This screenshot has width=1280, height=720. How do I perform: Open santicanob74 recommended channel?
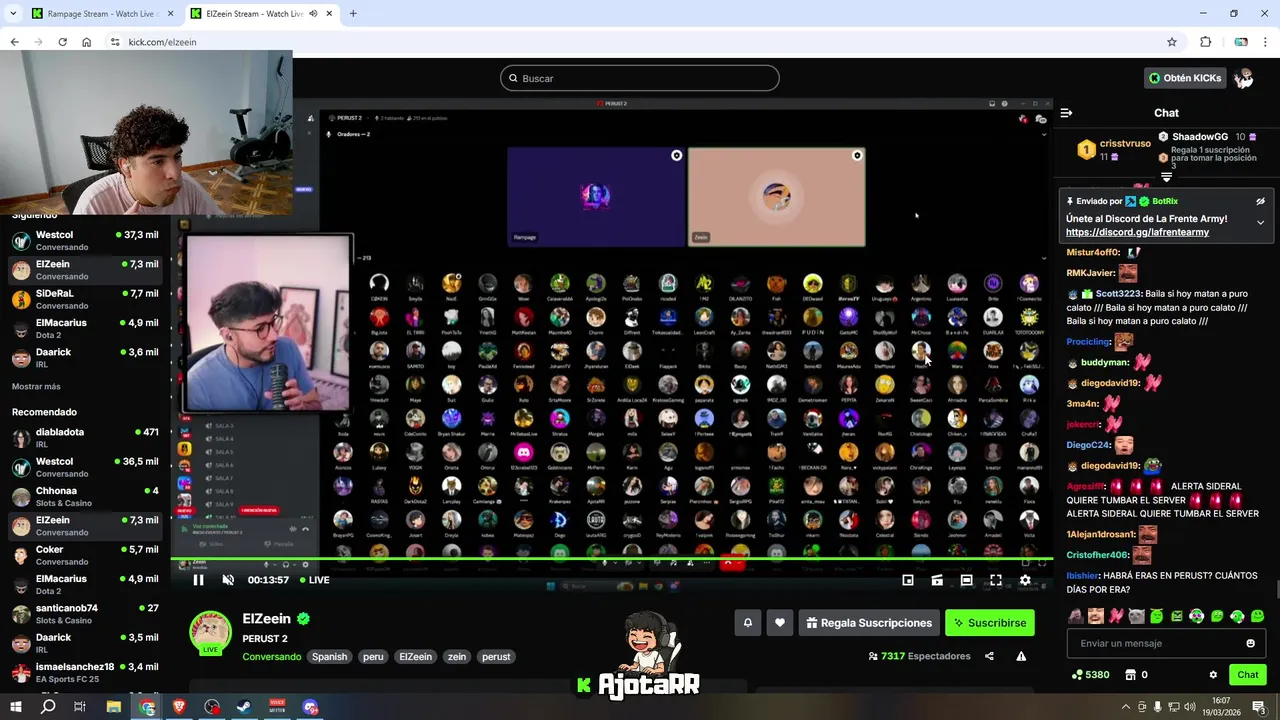pos(85,614)
